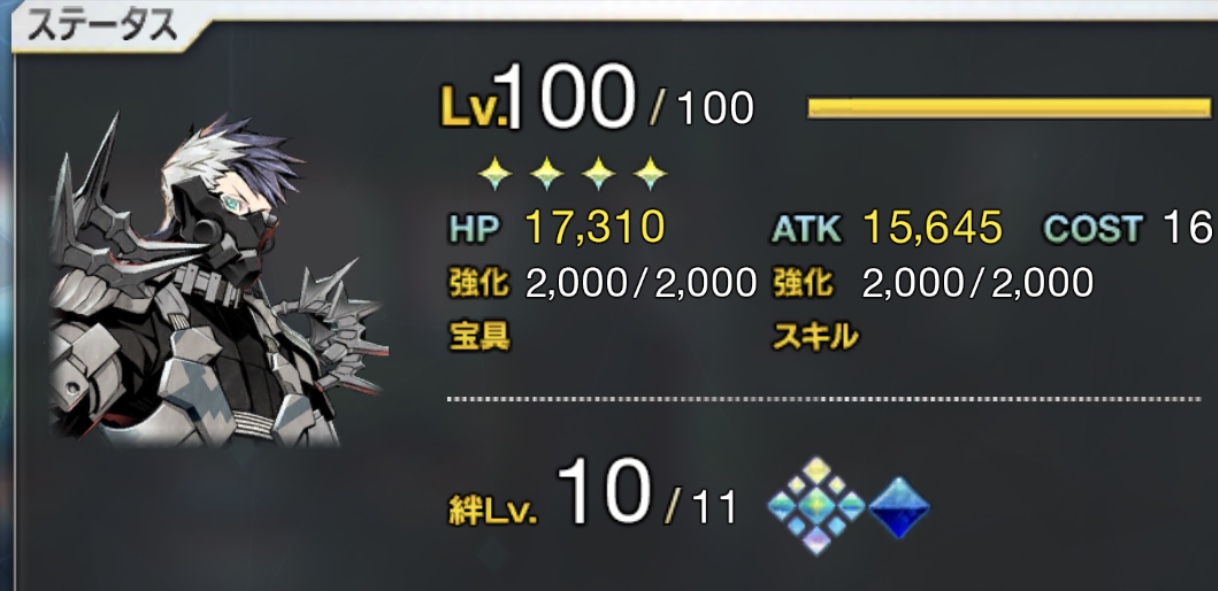
Task: Select the ATK 強化 2,000/2,000 entry
Action: pos(932,284)
